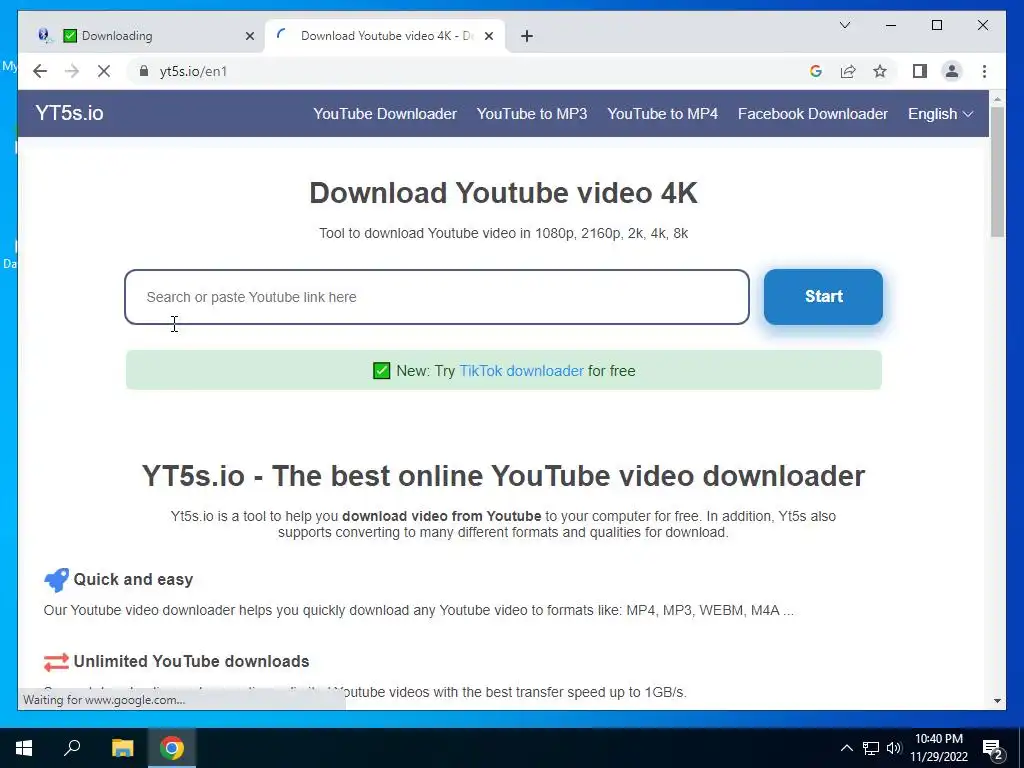Go back using the browser back arrow

pyautogui.click(x=40, y=71)
